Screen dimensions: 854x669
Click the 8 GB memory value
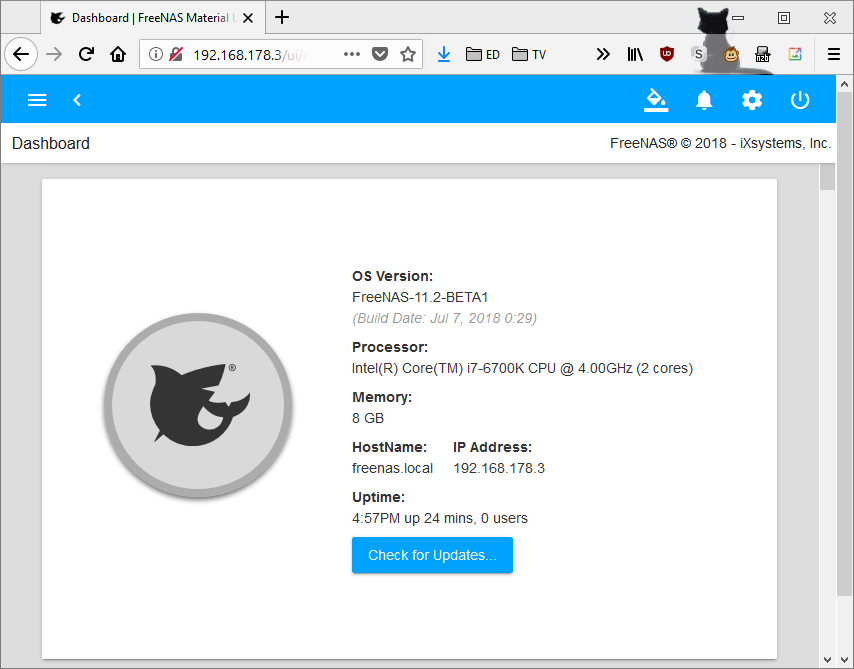point(368,418)
